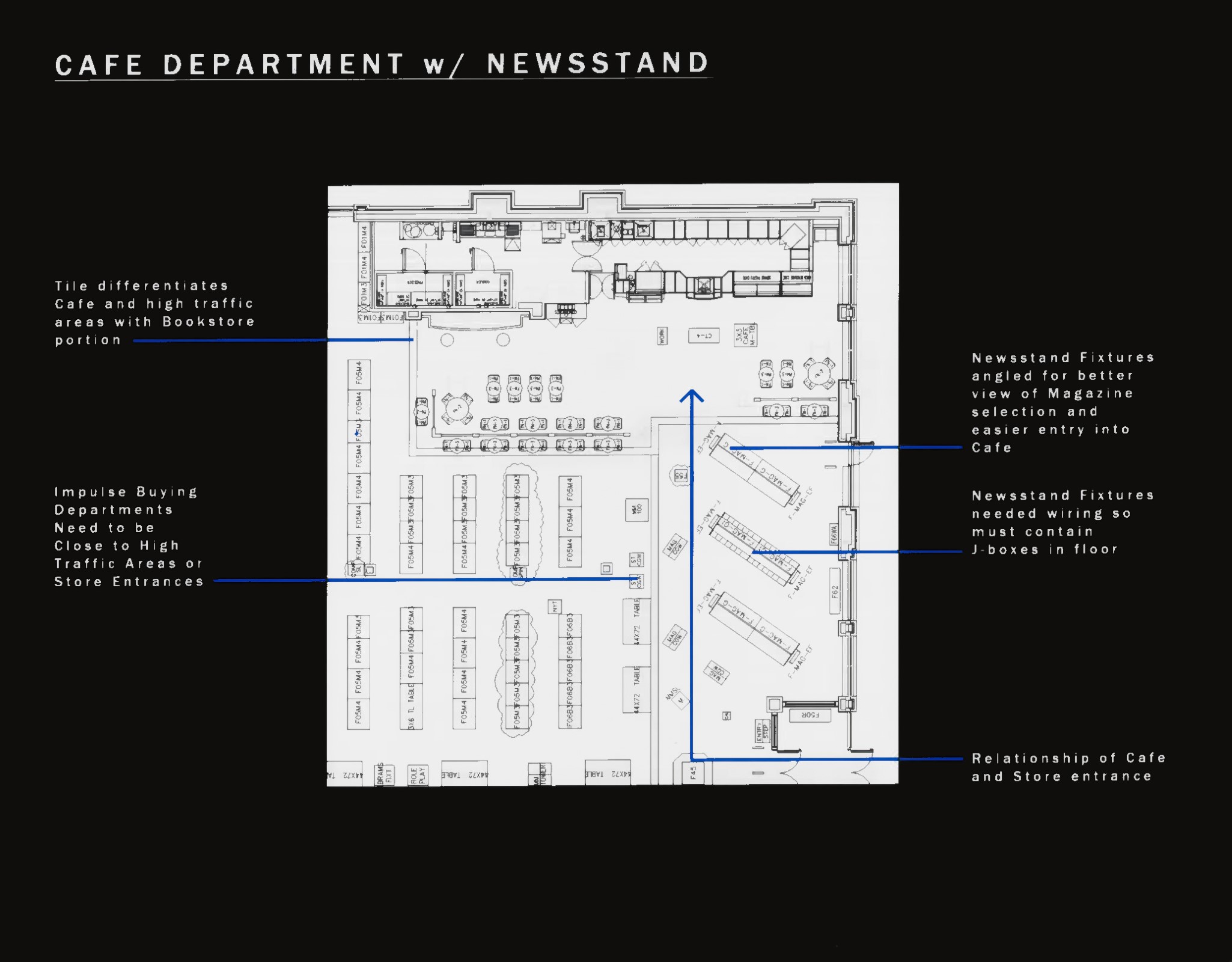Click the blue upward arrow head
The image size is (1232, 962).
pyautogui.click(x=692, y=394)
